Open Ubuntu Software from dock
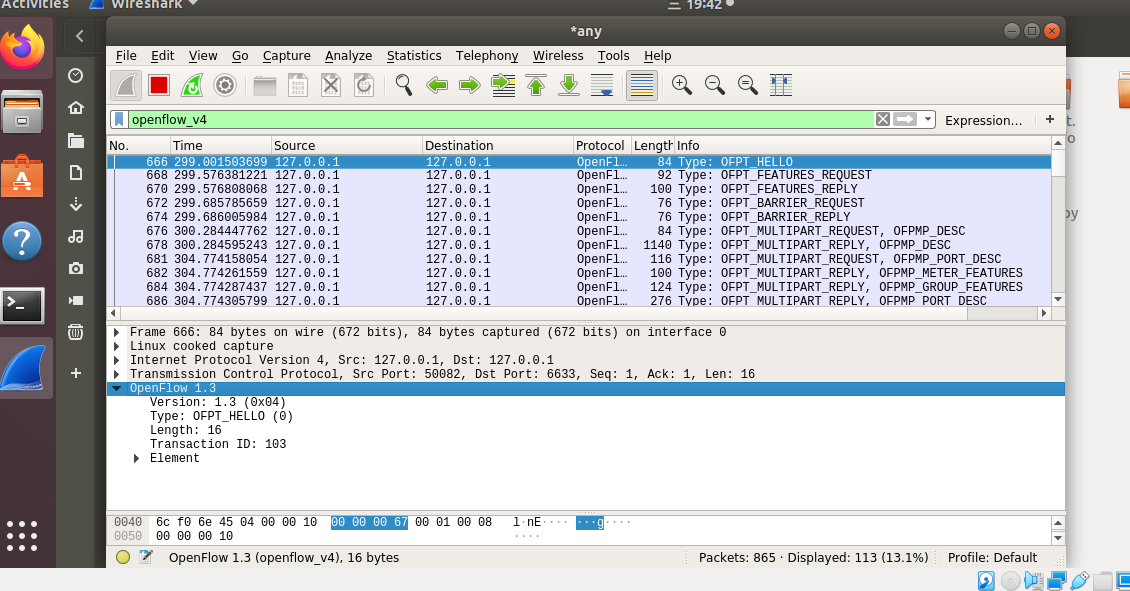This screenshot has width=1130, height=591. pos(22,177)
